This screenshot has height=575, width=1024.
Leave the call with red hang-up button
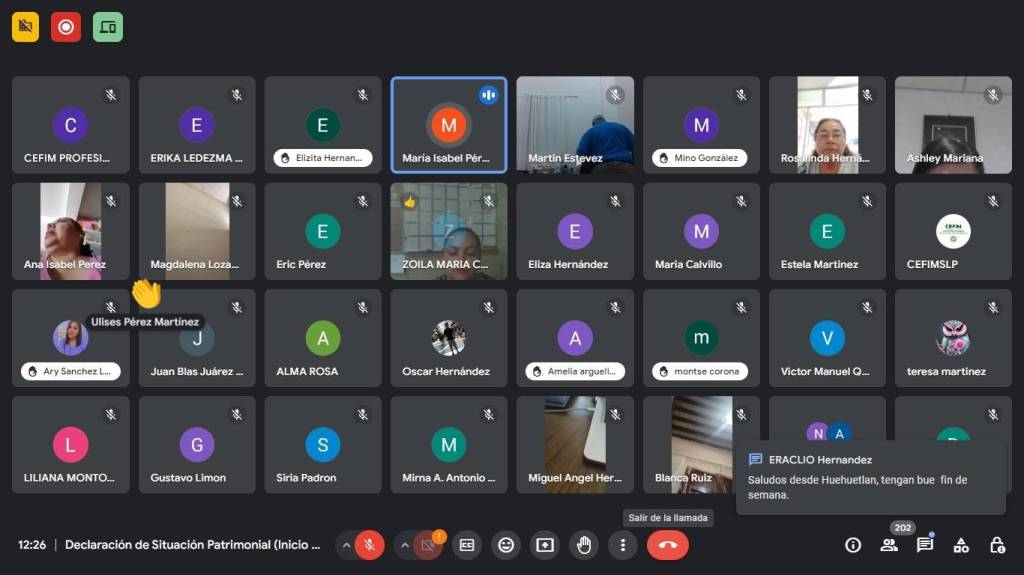pos(668,545)
